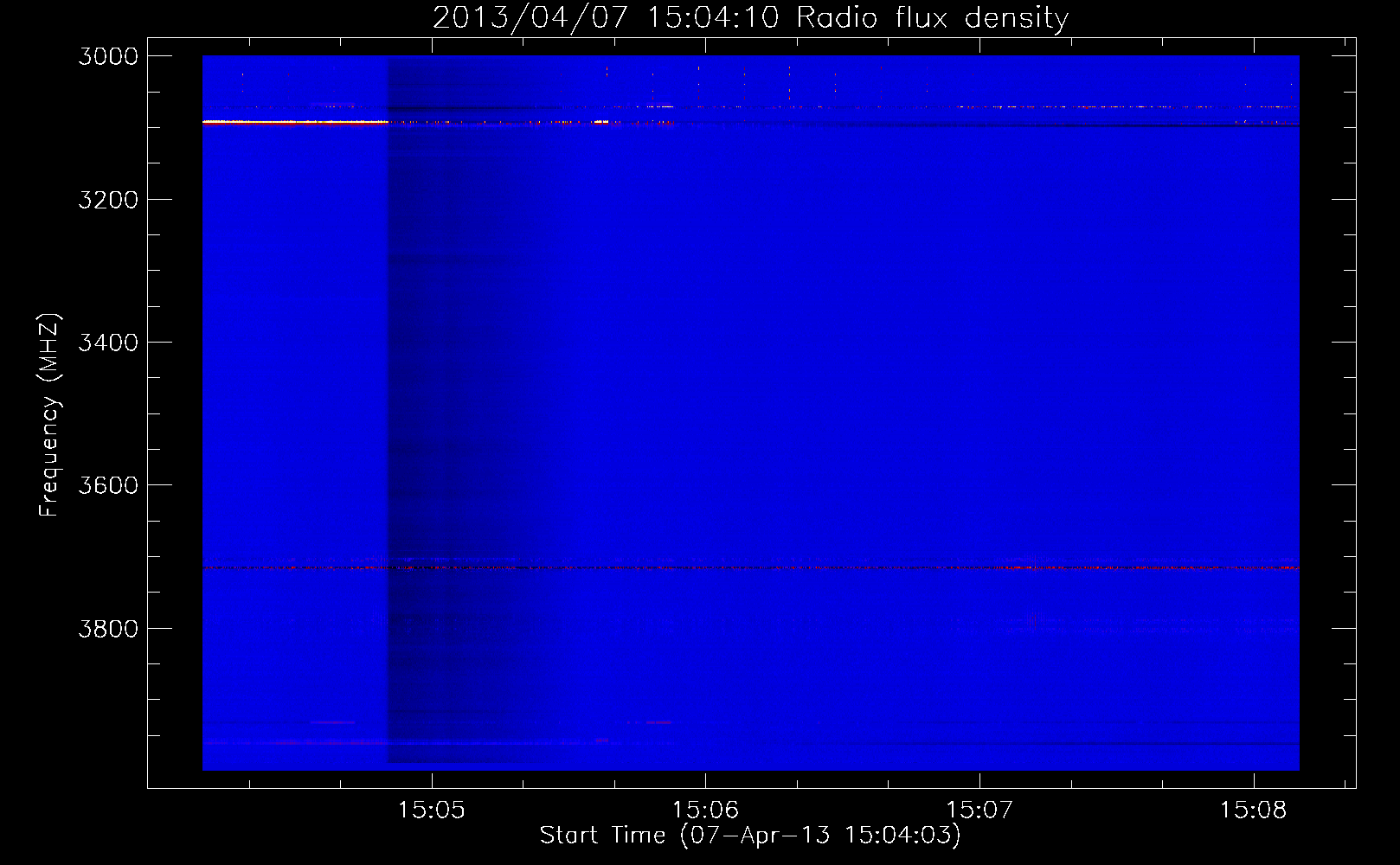1400x865 pixels.
Task: Click the '3400' frequency axis label
Action: [x=108, y=343]
